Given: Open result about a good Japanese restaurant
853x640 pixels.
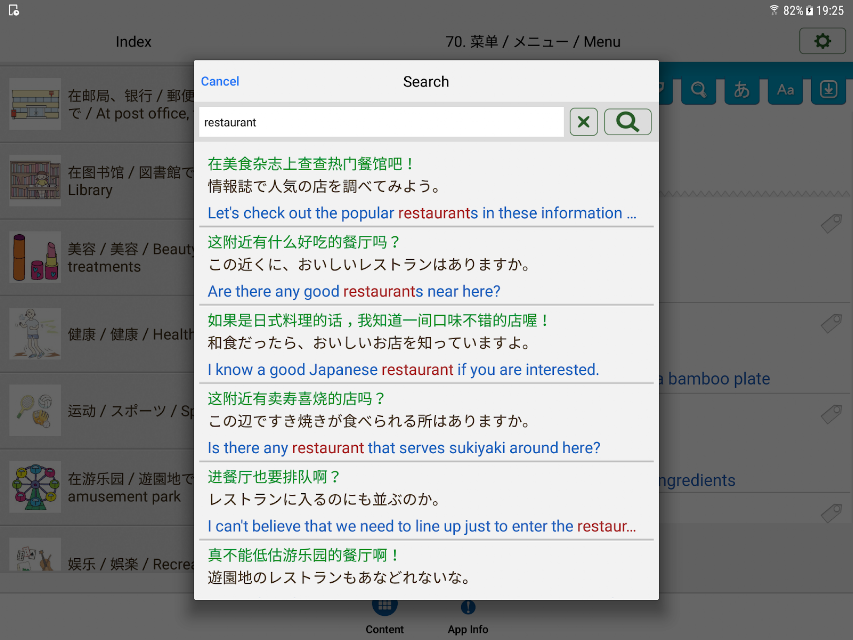Looking at the screenshot, I should pos(424,344).
